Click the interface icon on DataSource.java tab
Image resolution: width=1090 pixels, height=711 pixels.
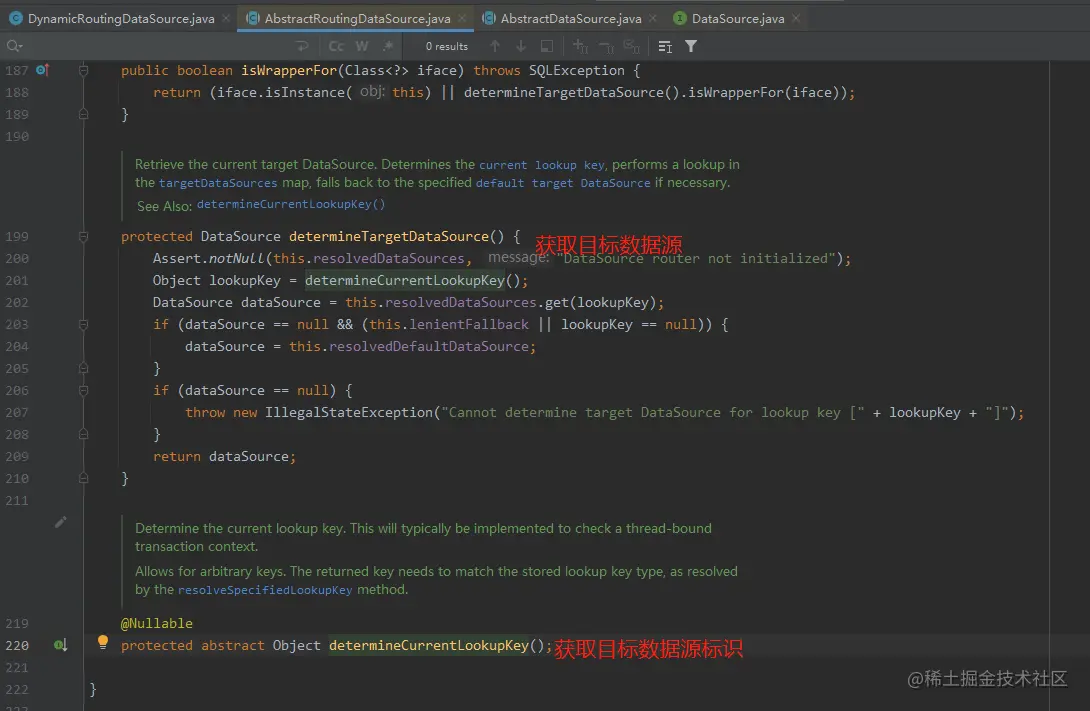tap(680, 19)
